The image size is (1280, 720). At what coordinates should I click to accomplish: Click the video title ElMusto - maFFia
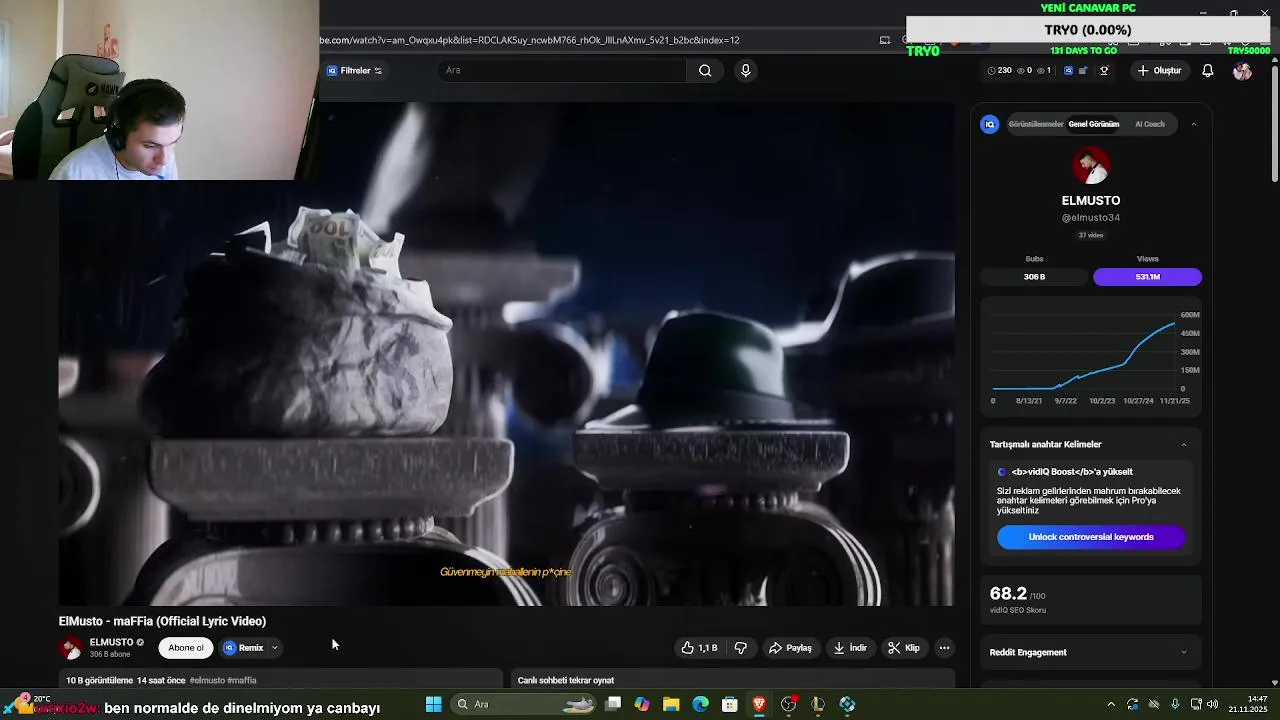click(162, 621)
